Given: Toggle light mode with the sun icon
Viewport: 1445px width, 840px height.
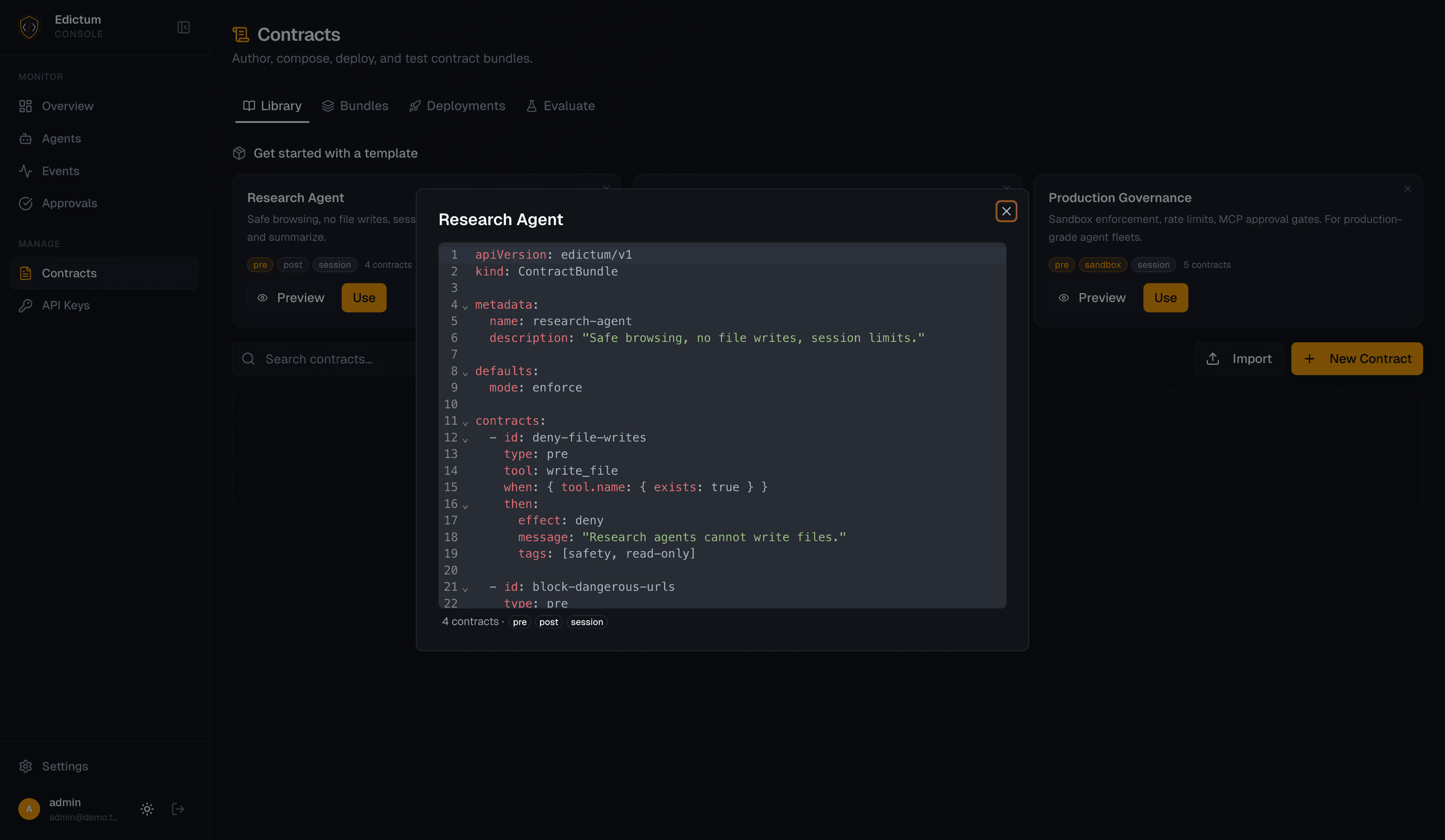Looking at the screenshot, I should (147, 808).
